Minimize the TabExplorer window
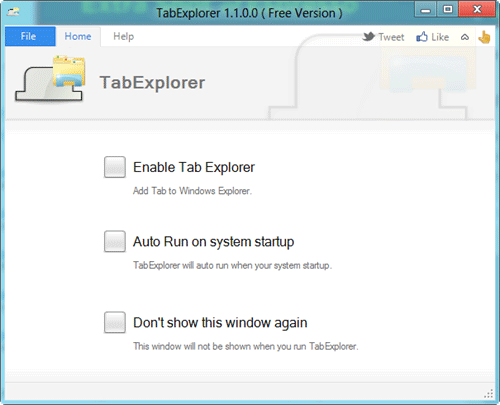Viewport: 500px width, 405px height. point(425,9)
